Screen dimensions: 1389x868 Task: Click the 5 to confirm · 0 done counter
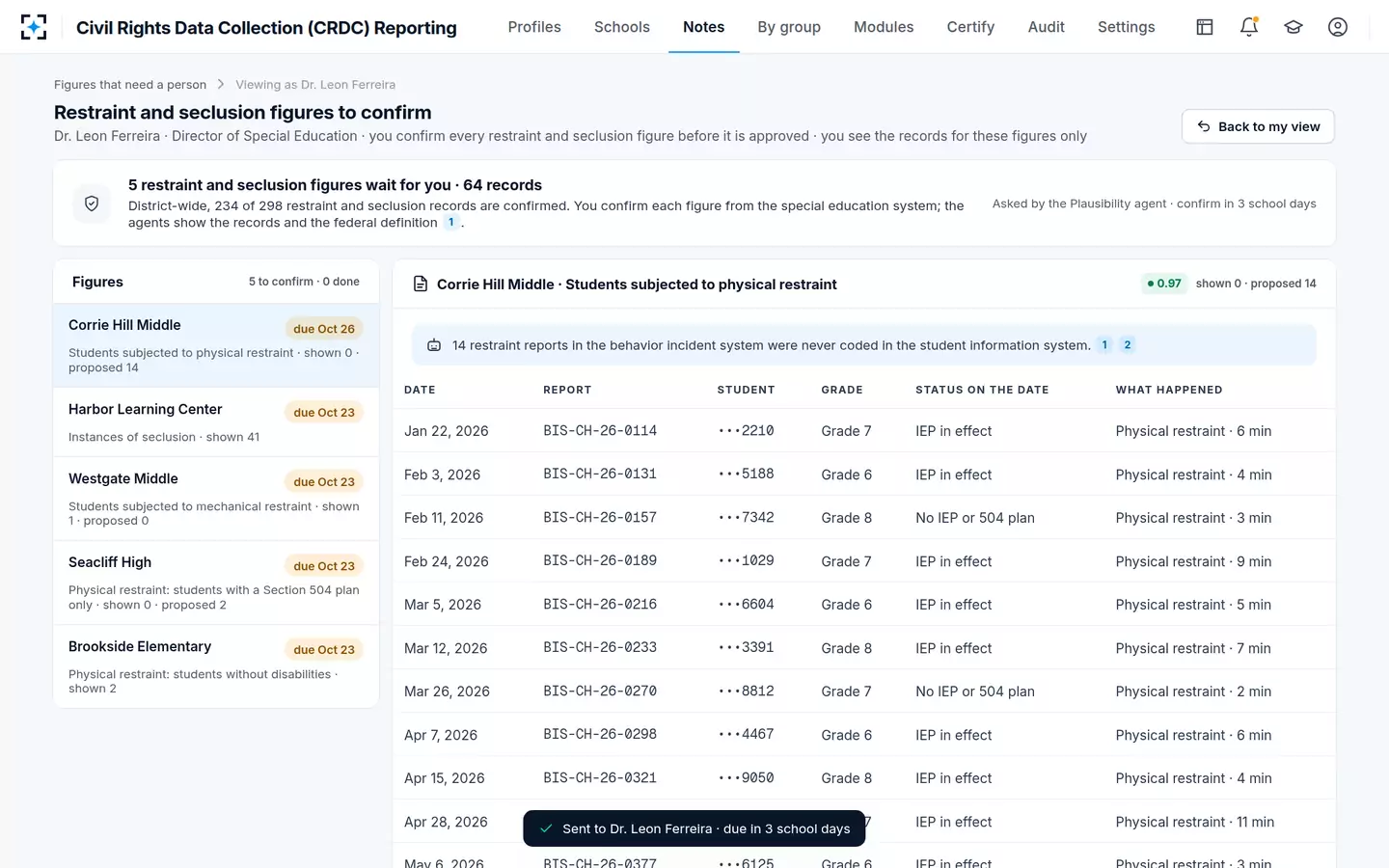click(304, 282)
